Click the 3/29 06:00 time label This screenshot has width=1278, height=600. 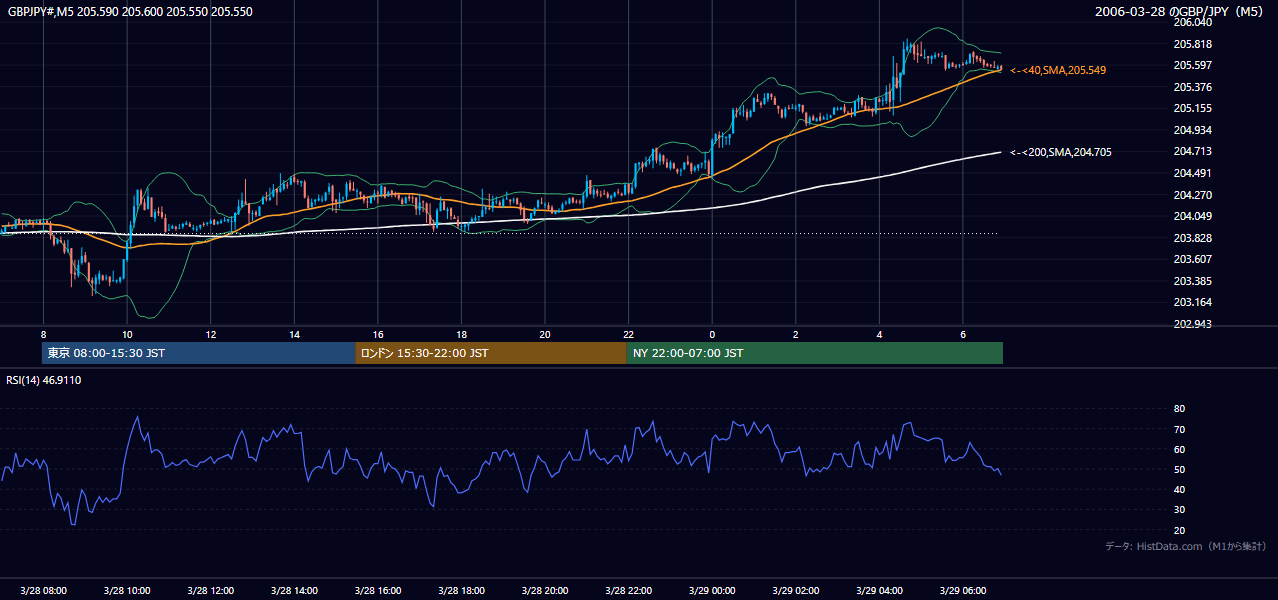(963, 591)
